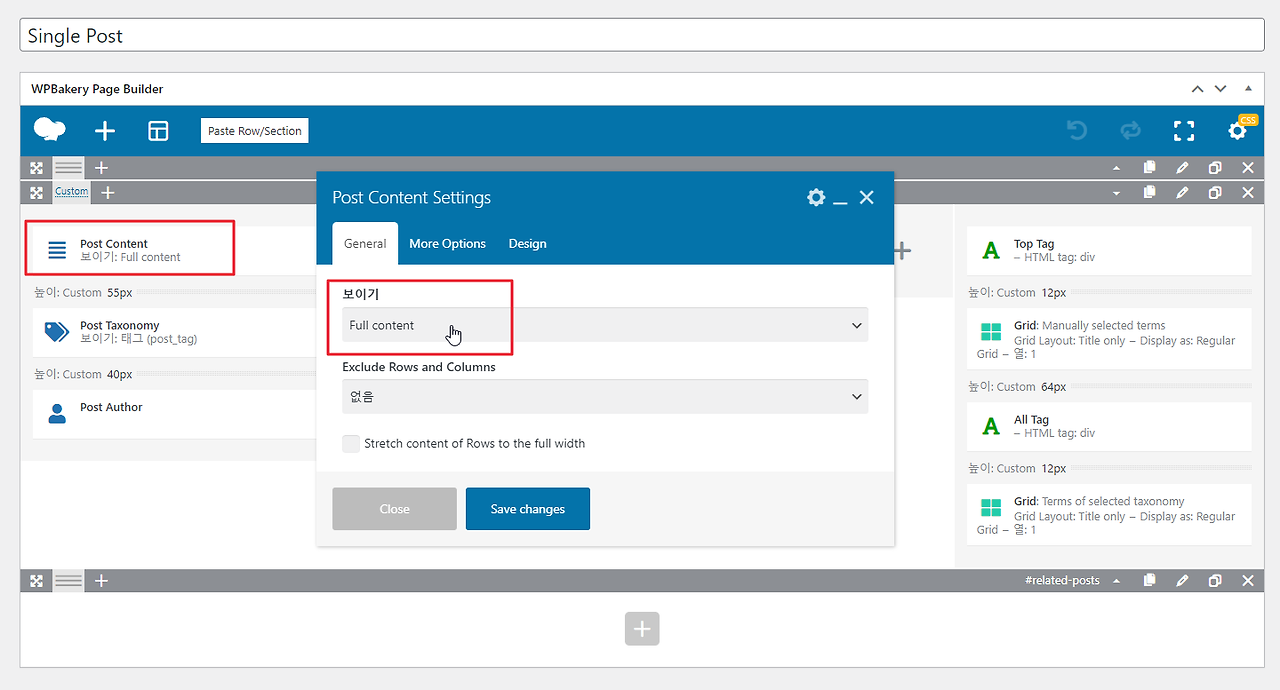Move WPBakery Page Builder panel down
This screenshot has width=1280, height=690.
click(x=1220, y=89)
